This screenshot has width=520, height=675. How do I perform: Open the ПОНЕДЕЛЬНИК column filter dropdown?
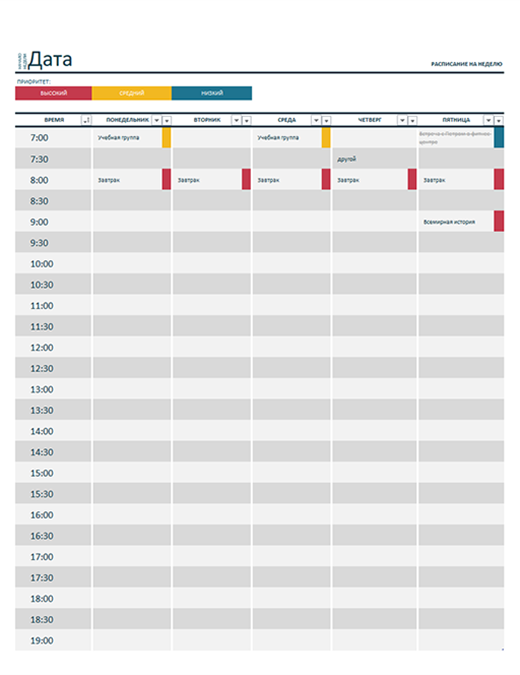tap(157, 121)
